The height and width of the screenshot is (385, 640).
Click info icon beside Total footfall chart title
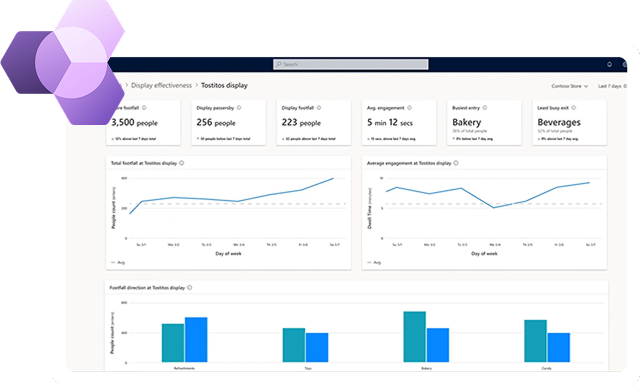[x=182, y=163]
